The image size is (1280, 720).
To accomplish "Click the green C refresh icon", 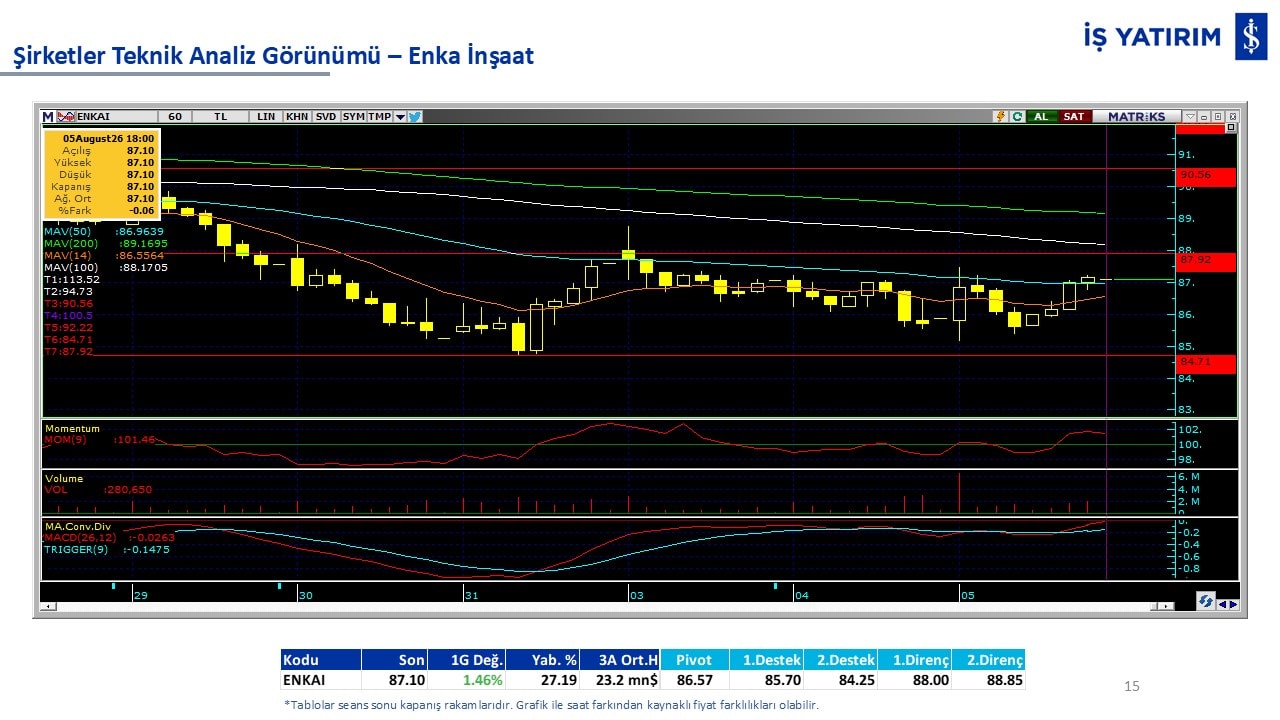I will click(1016, 116).
